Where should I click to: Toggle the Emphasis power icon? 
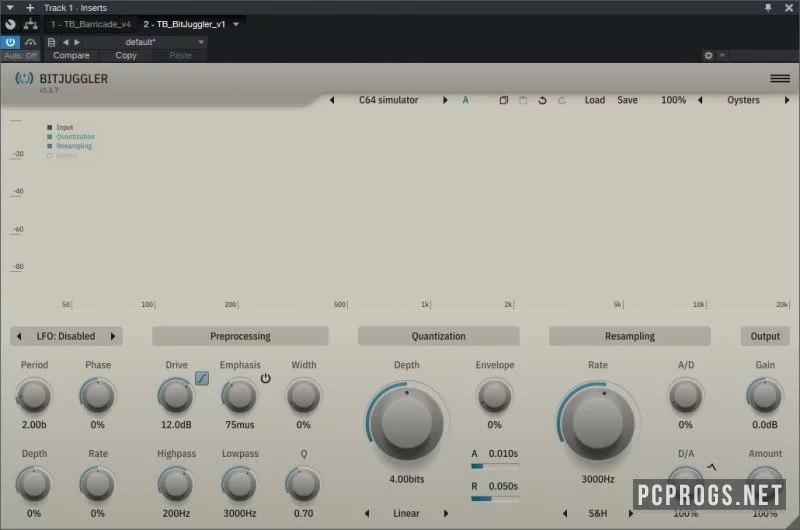point(265,378)
